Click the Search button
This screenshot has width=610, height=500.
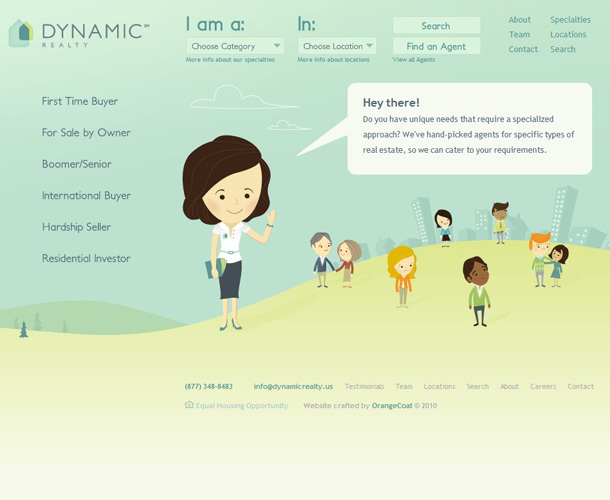coord(436,26)
